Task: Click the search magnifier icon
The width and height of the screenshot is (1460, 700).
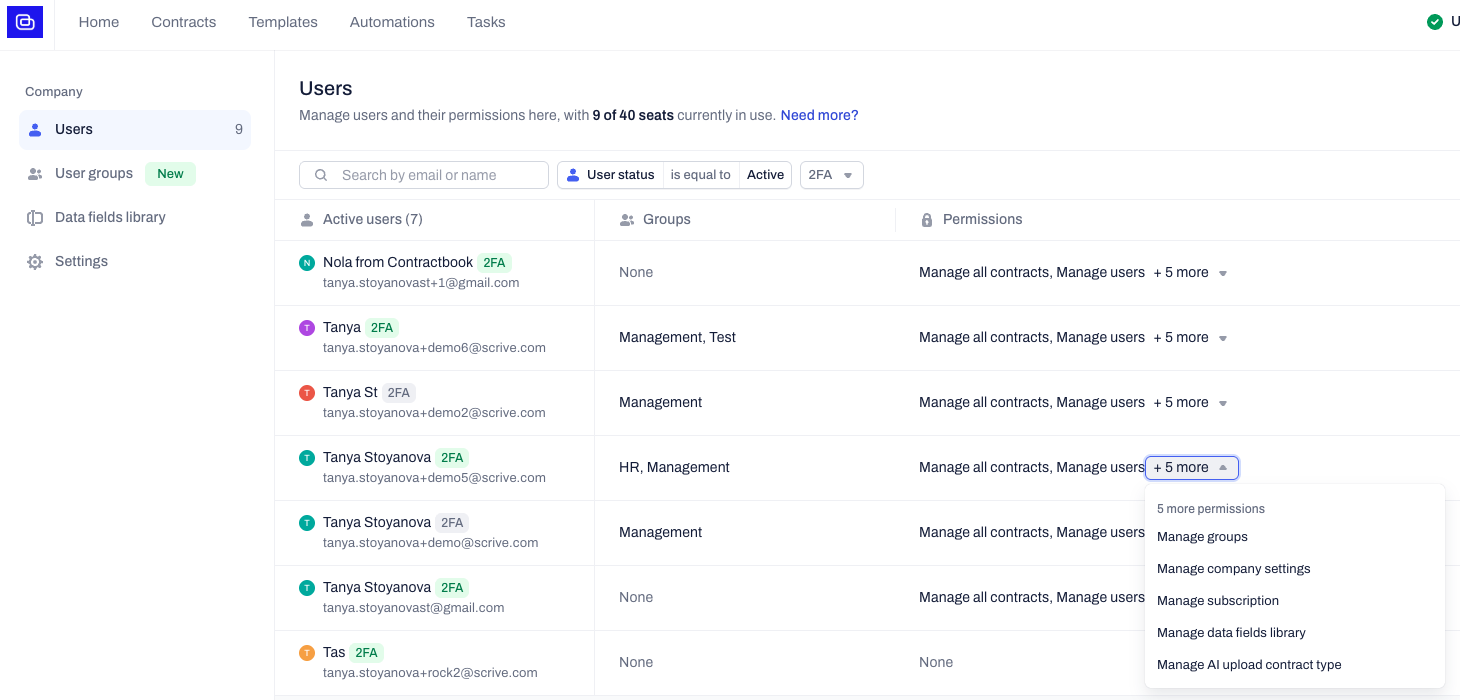Action: coord(321,175)
